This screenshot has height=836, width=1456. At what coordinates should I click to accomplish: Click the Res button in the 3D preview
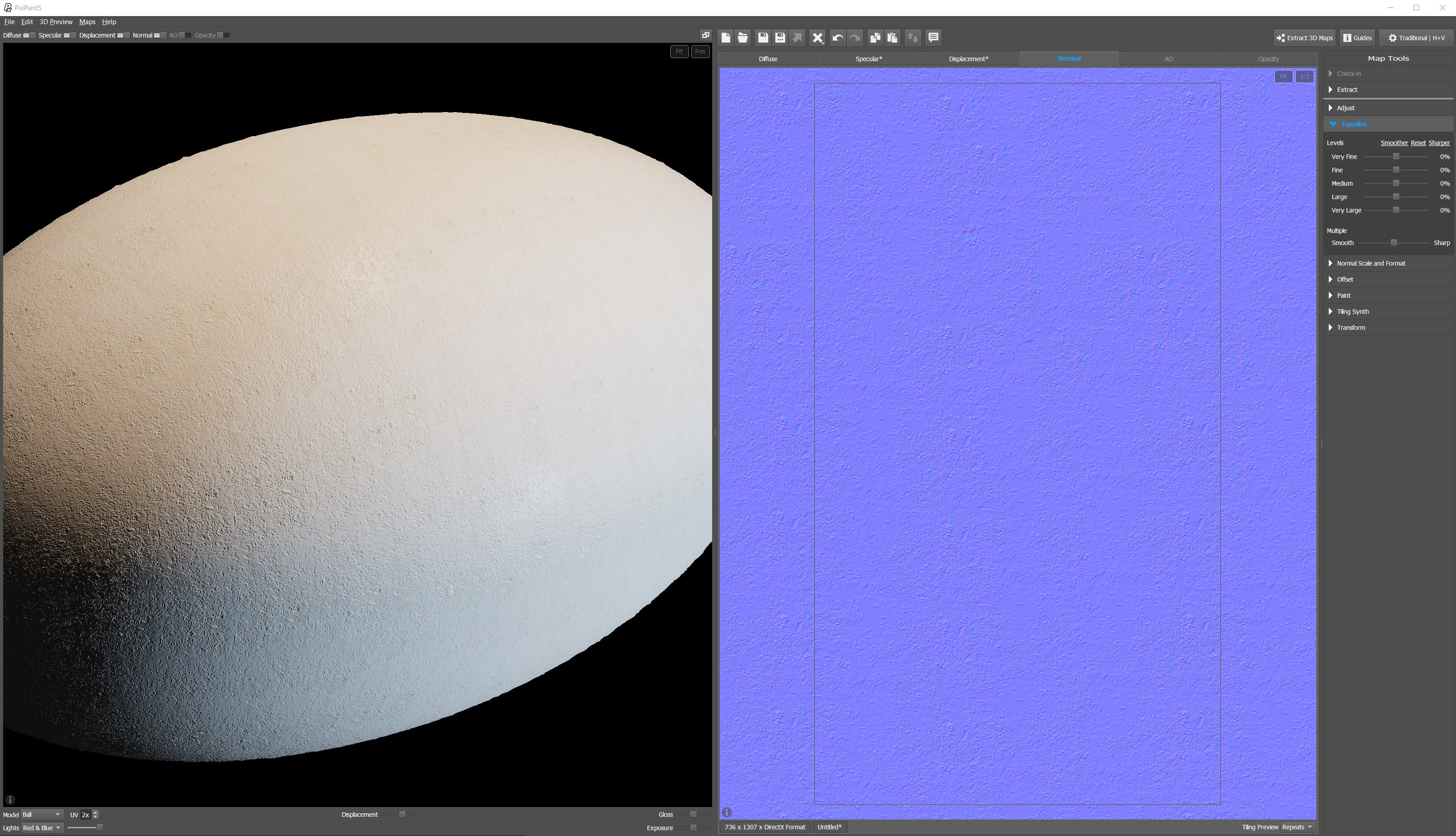(700, 52)
